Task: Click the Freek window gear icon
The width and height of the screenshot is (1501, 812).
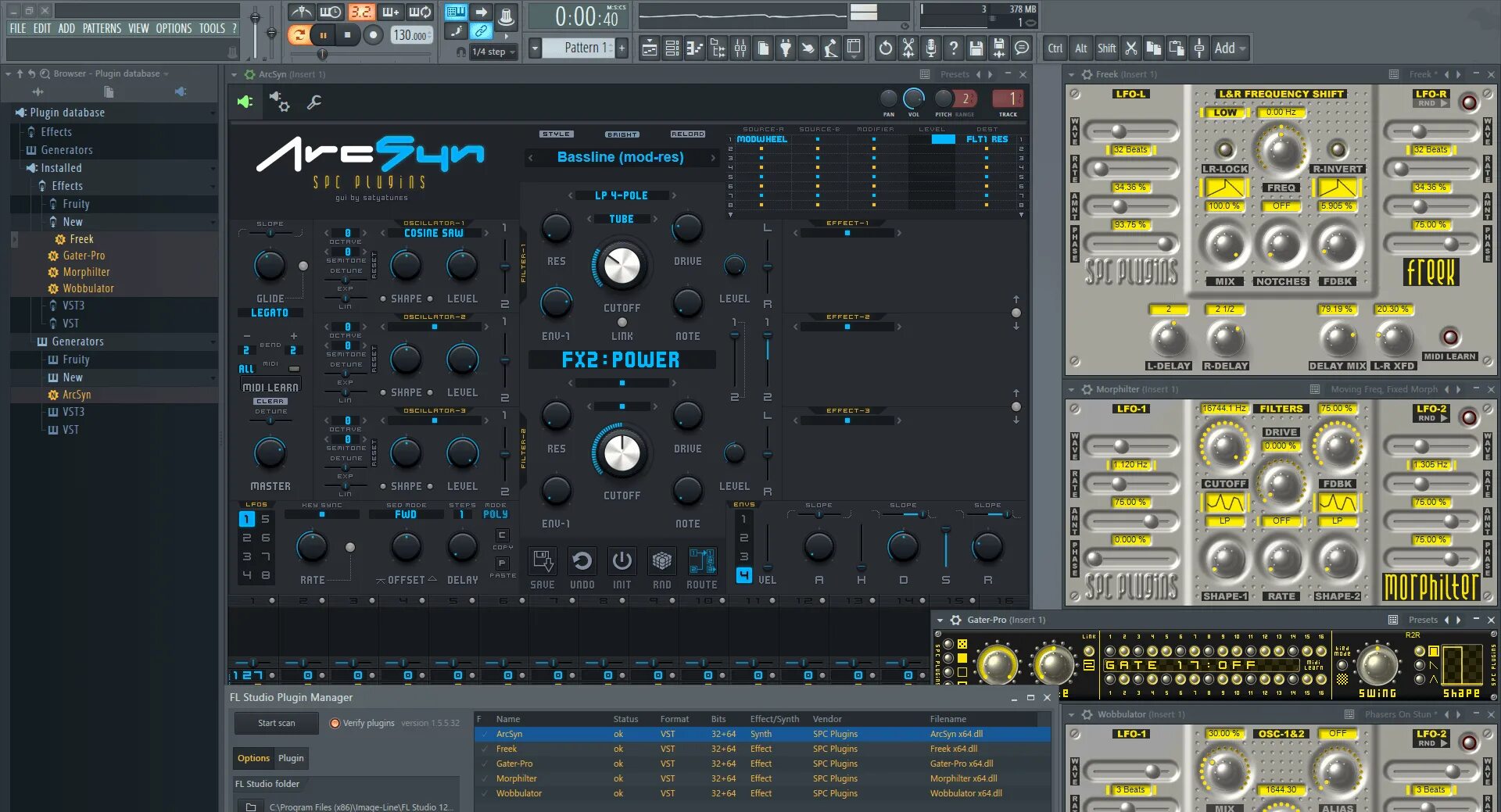Action: coord(1087,74)
